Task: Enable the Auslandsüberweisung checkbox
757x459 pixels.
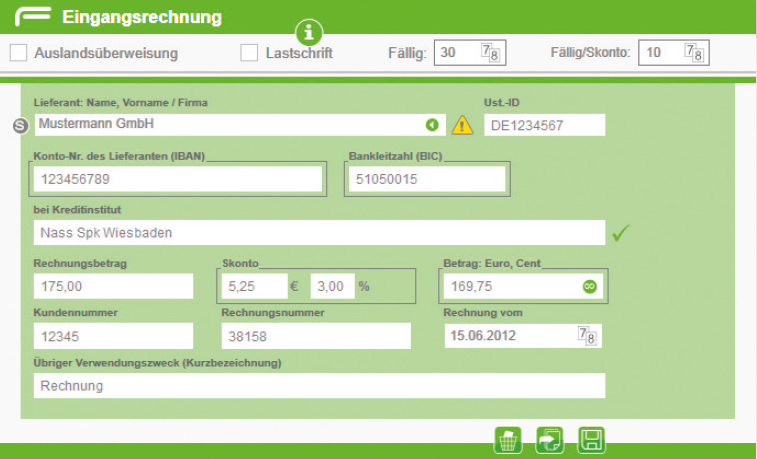Action: tap(18, 53)
